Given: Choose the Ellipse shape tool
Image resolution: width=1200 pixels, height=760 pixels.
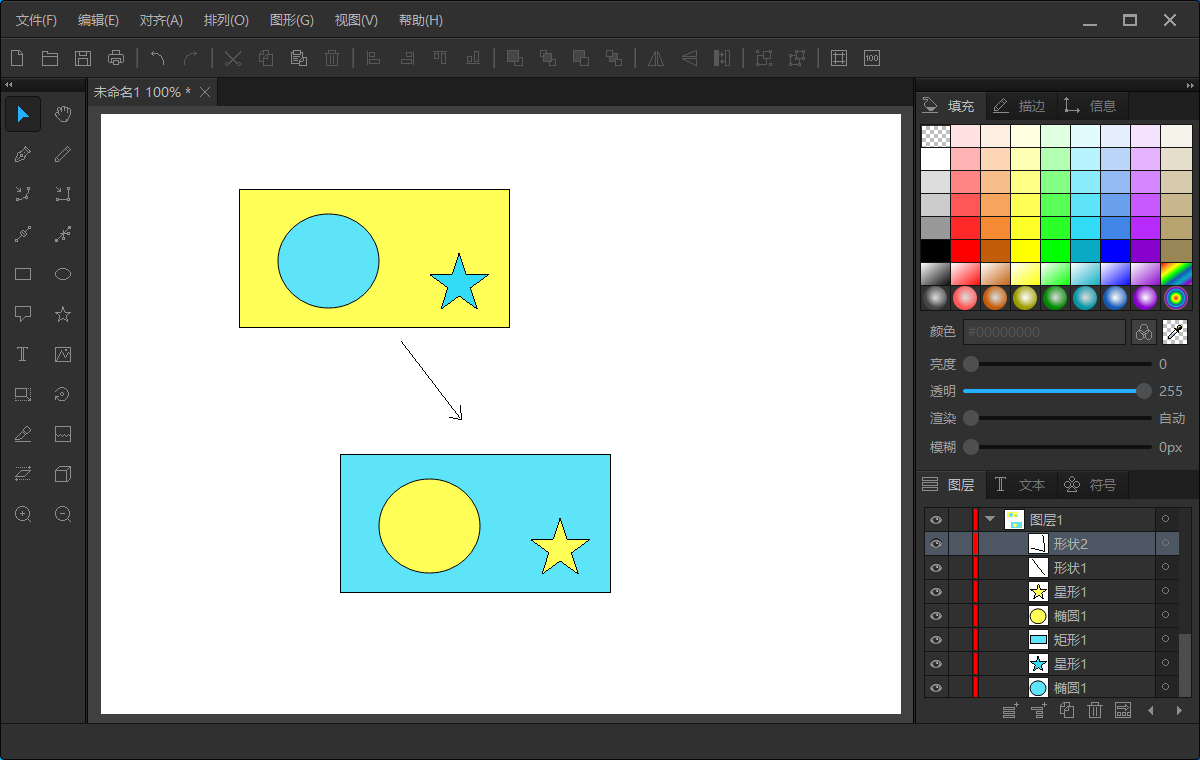Looking at the screenshot, I should (x=63, y=275).
